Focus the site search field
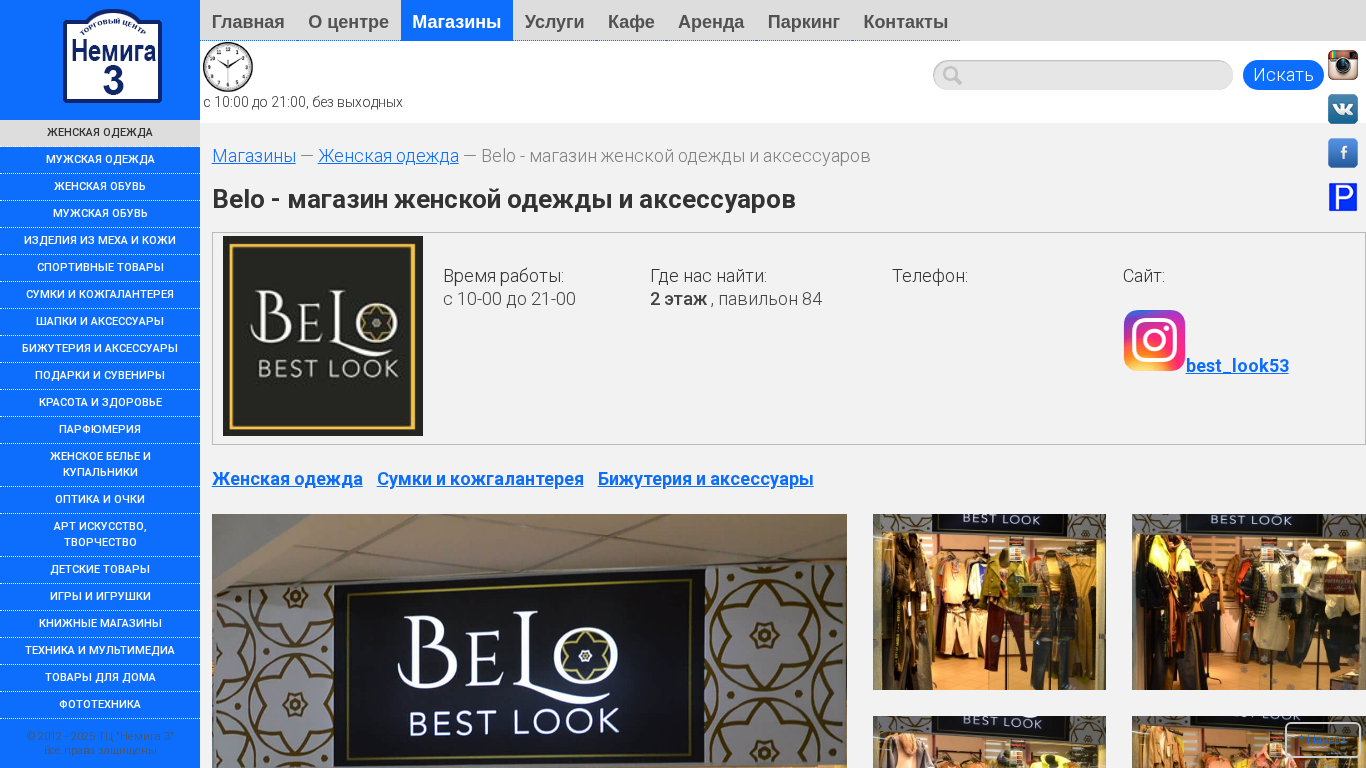Image resolution: width=1366 pixels, height=768 pixels. [x=1083, y=75]
